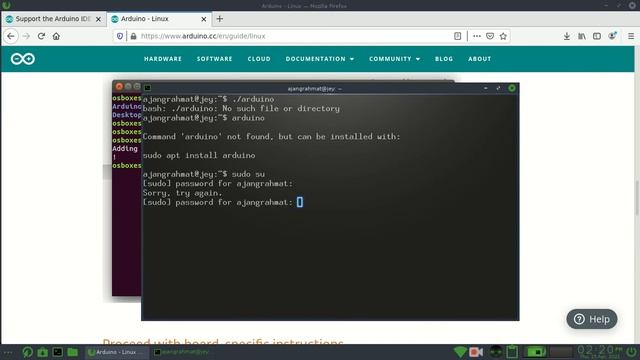Bookmark this page with the star icon

[503, 36]
